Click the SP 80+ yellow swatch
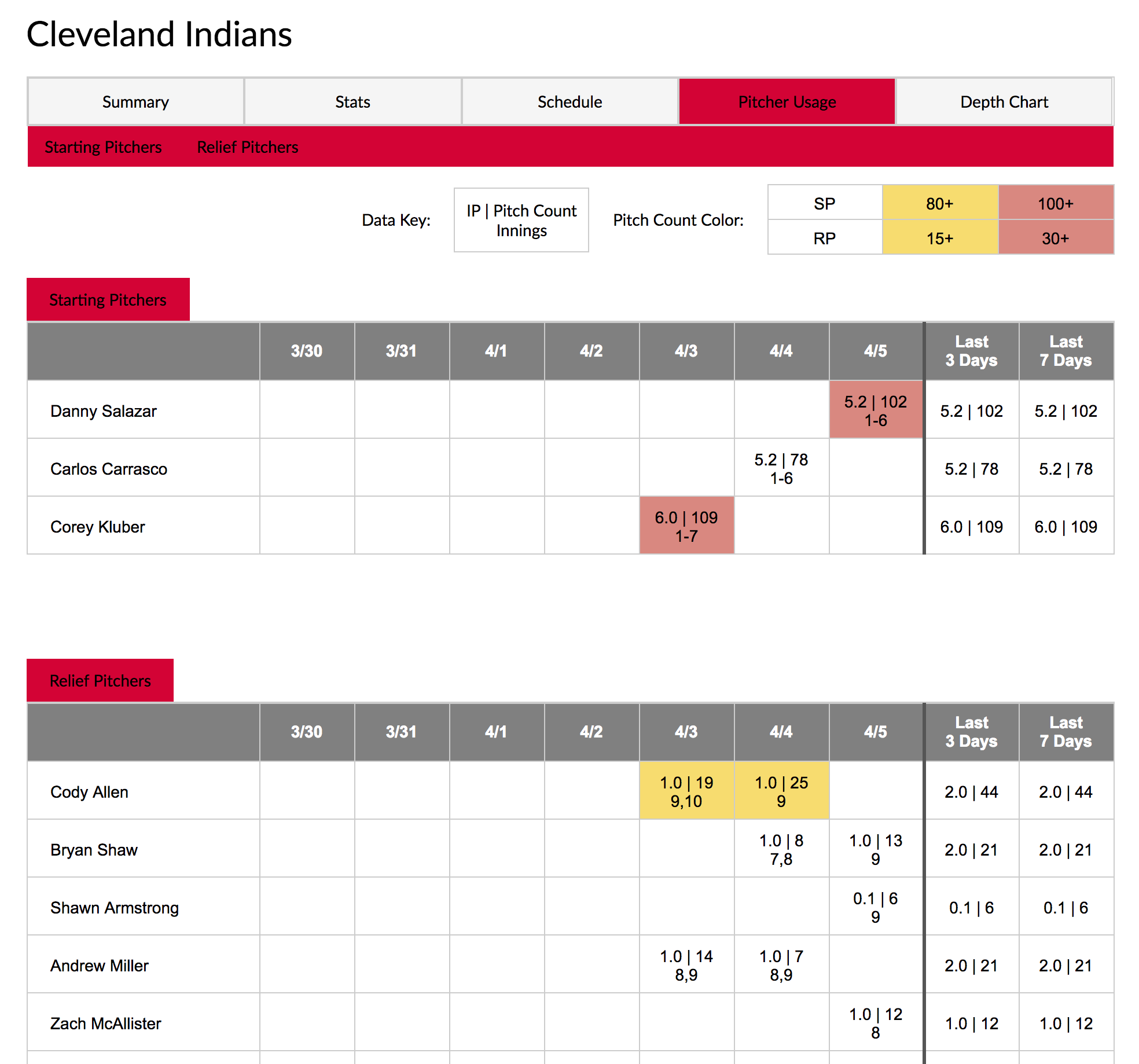The width and height of the screenshot is (1139, 1064). [940, 203]
